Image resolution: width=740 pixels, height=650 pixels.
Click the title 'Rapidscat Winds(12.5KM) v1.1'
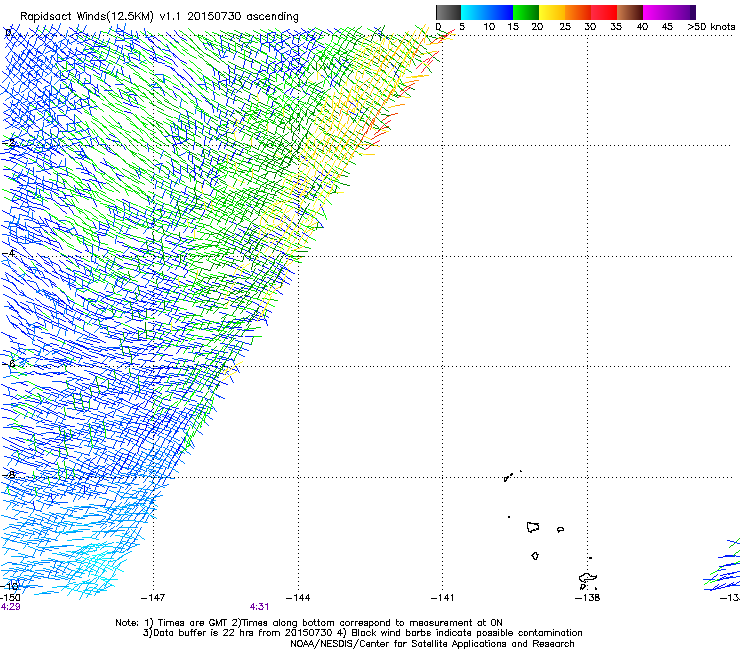tap(101, 17)
